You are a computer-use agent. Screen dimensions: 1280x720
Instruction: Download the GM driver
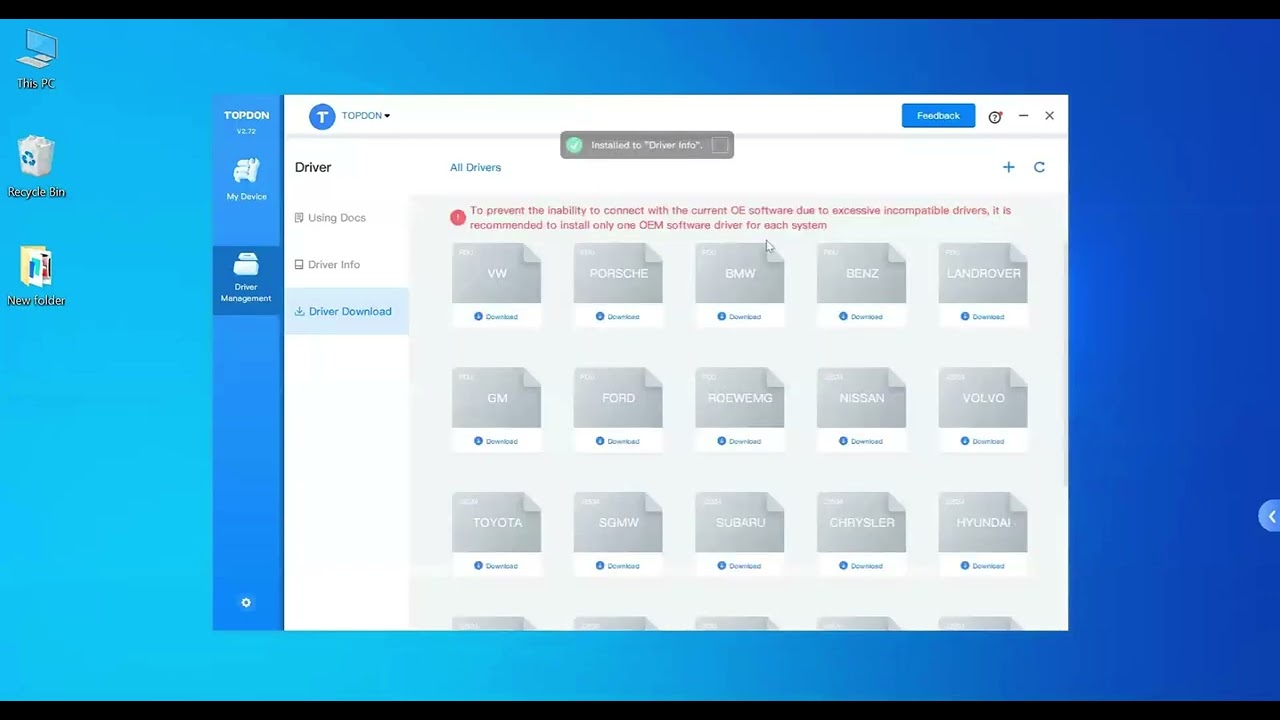tap(496, 441)
